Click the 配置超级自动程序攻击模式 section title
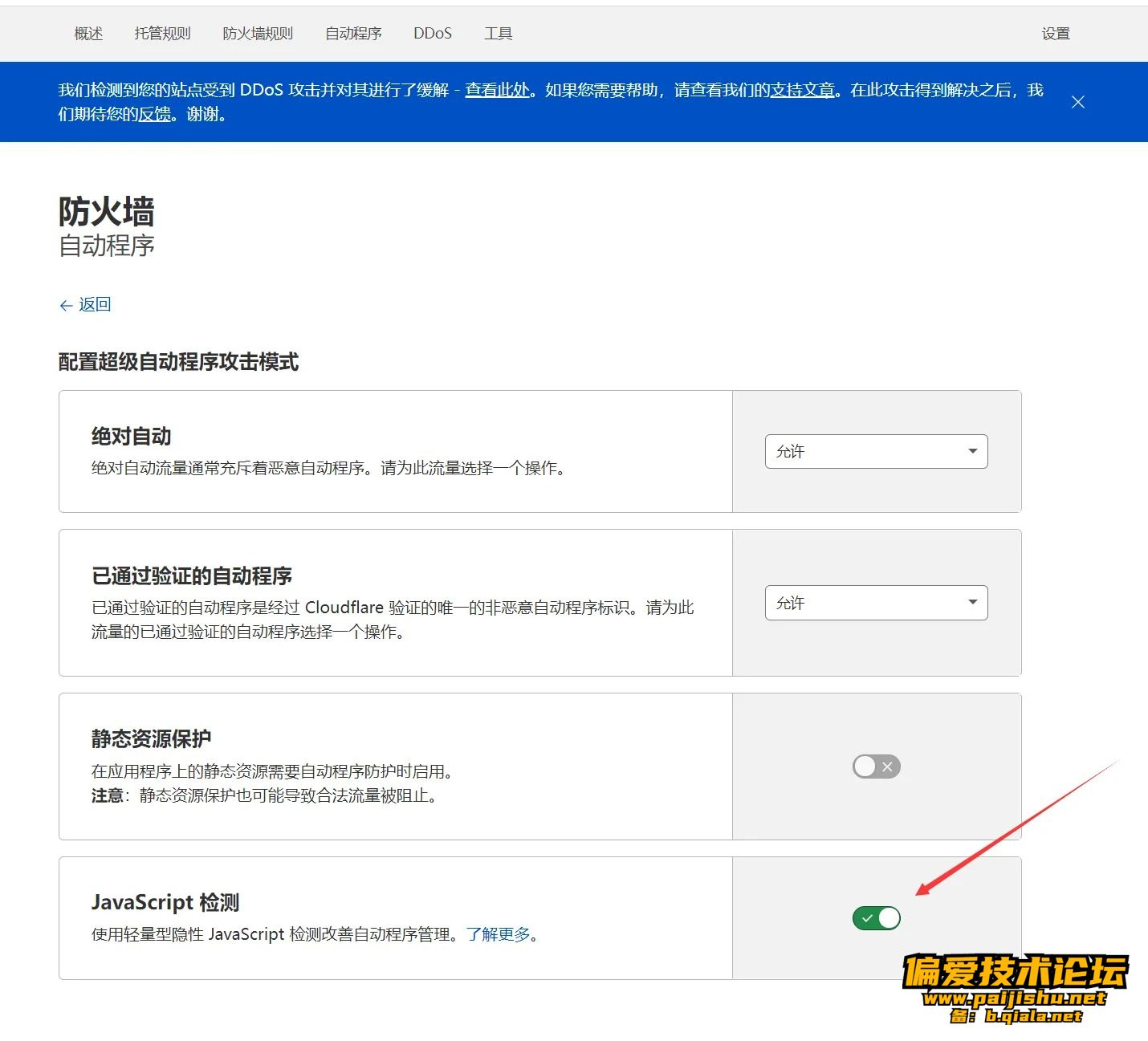 [x=178, y=362]
